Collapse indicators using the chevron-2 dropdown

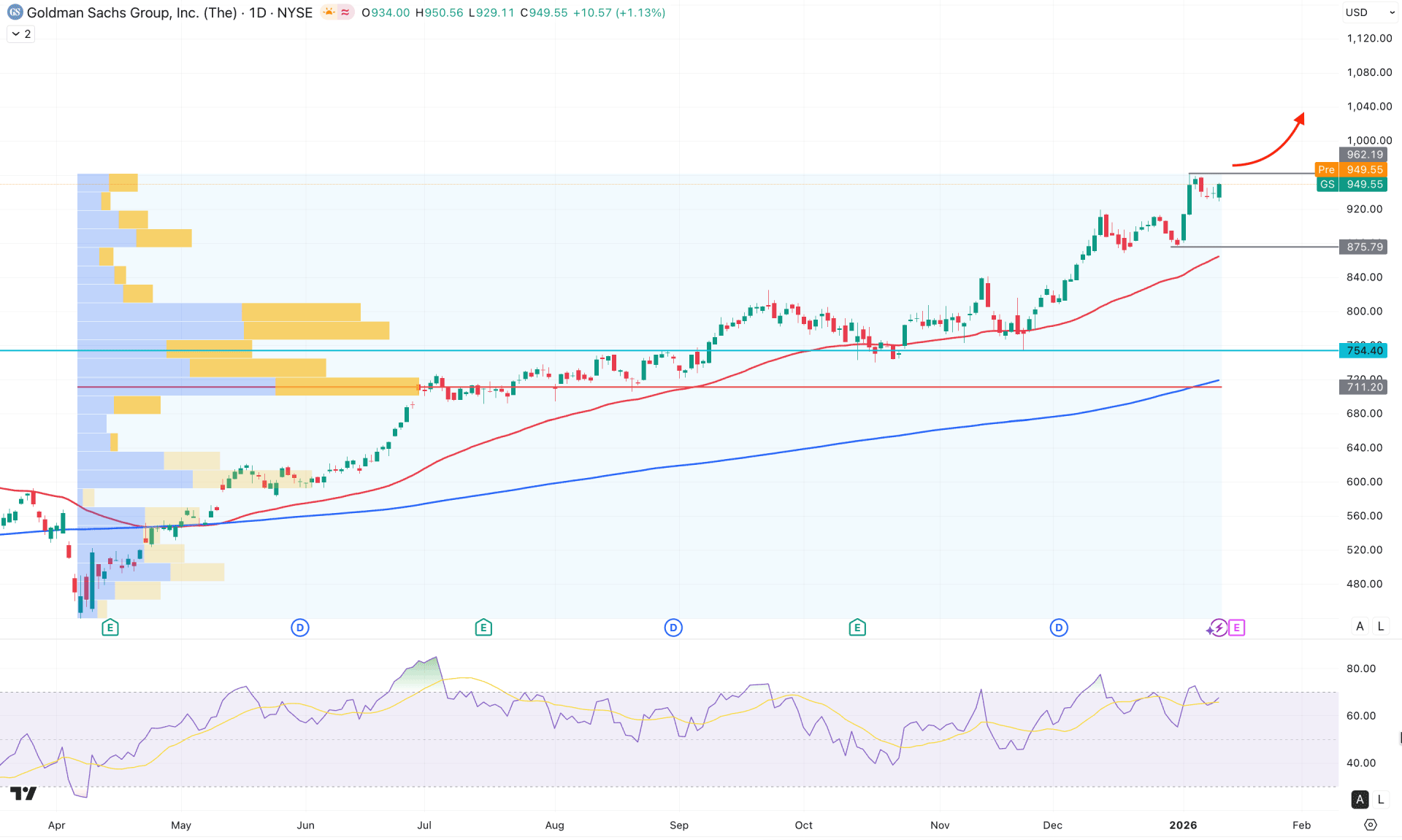(20, 34)
